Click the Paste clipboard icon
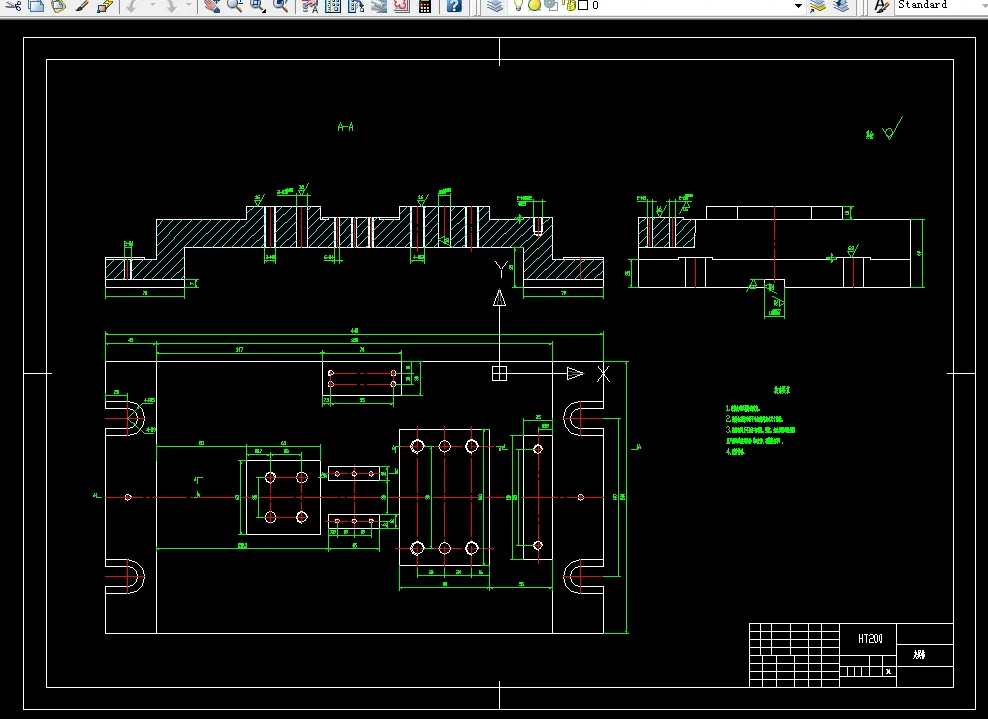 (x=59, y=6)
